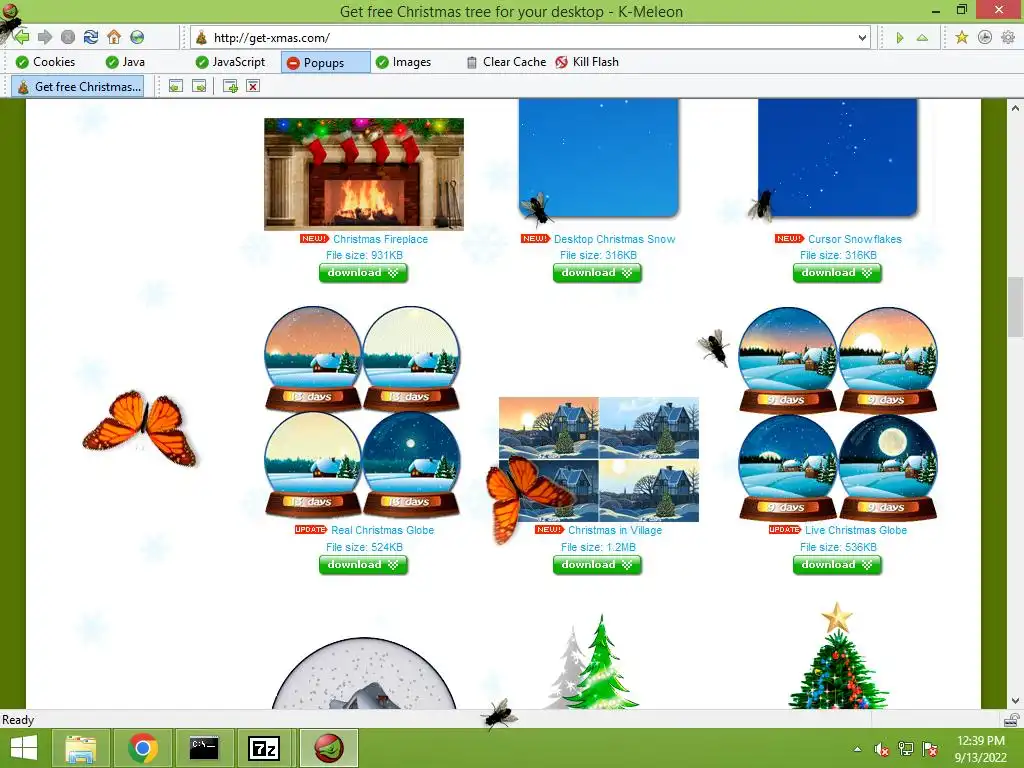Open Command Prompt from taskbar
Image resolution: width=1024 pixels, height=768 pixels.
(204, 748)
